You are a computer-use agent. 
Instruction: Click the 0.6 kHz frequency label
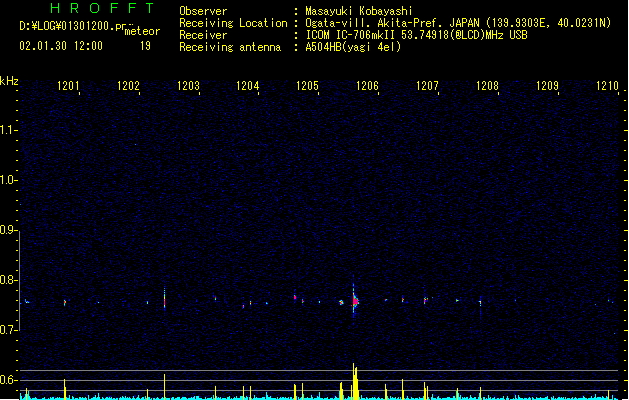pos(8,380)
